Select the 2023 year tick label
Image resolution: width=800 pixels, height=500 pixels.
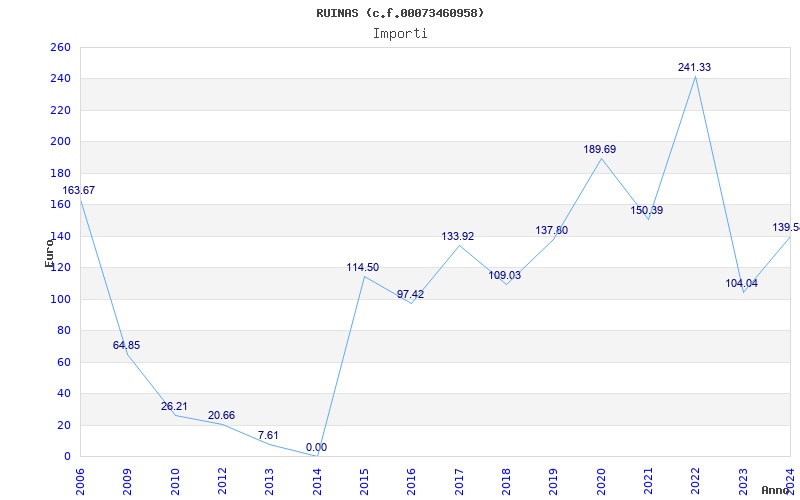[x=743, y=482]
